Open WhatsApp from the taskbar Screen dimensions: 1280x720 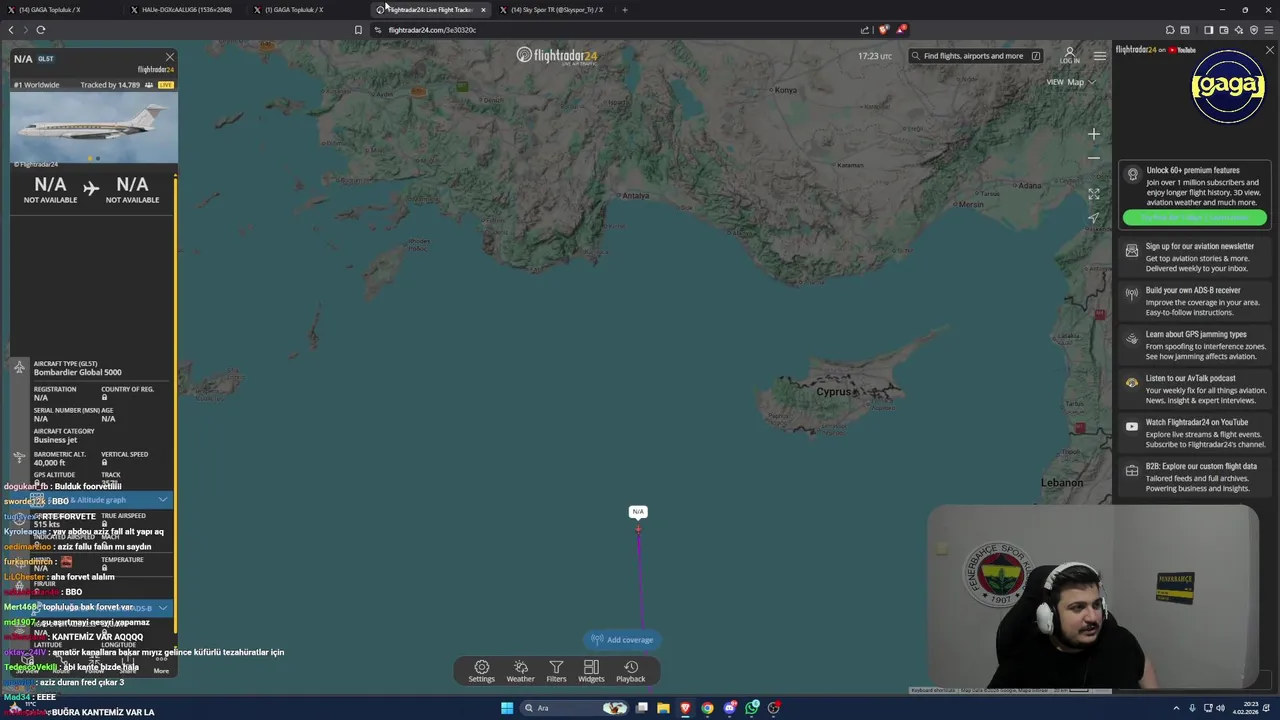pos(752,708)
